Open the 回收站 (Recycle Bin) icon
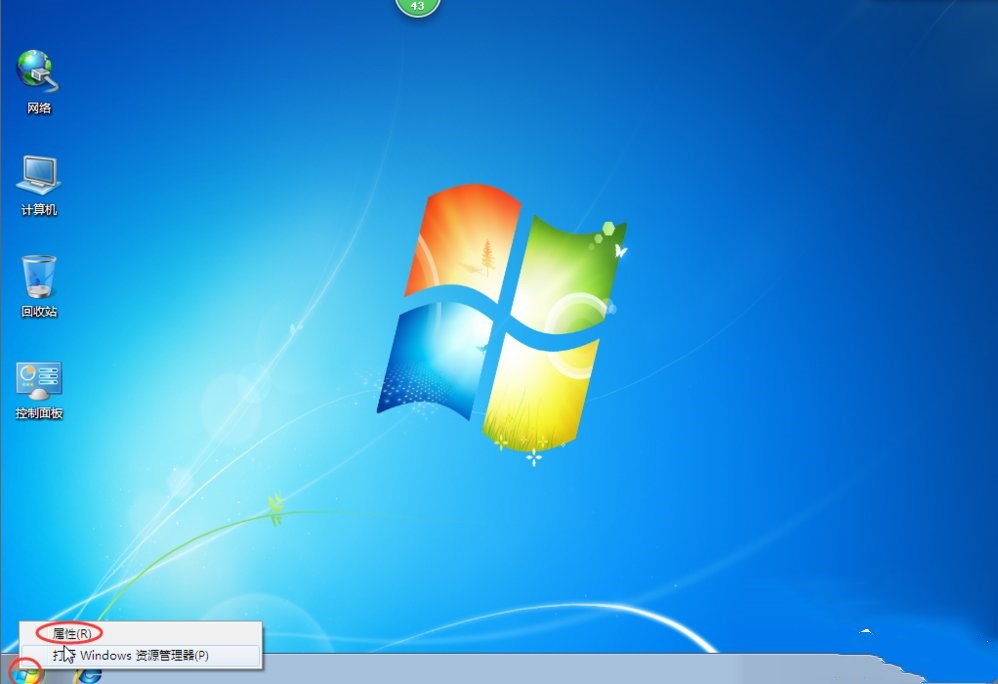 [38, 277]
